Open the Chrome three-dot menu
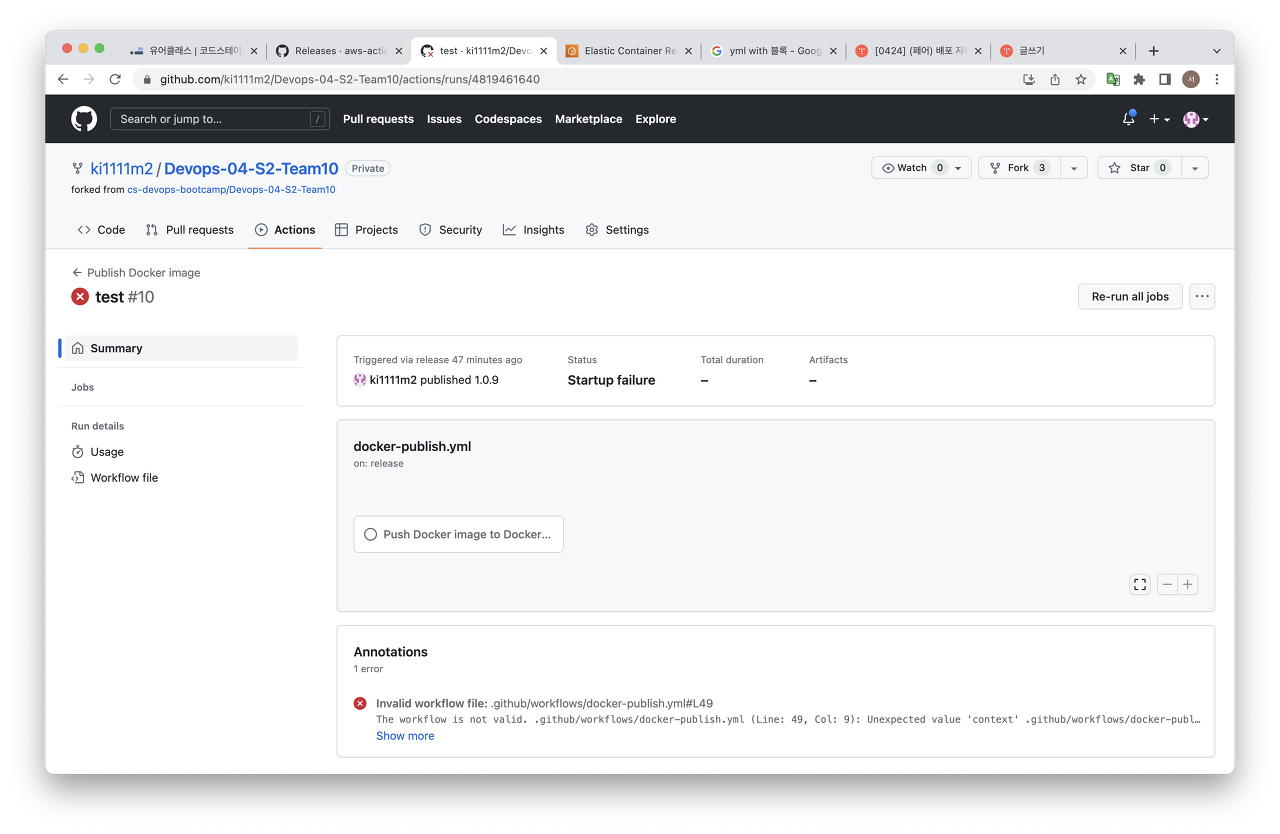This screenshot has height=834, width=1280. point(1217,79)
